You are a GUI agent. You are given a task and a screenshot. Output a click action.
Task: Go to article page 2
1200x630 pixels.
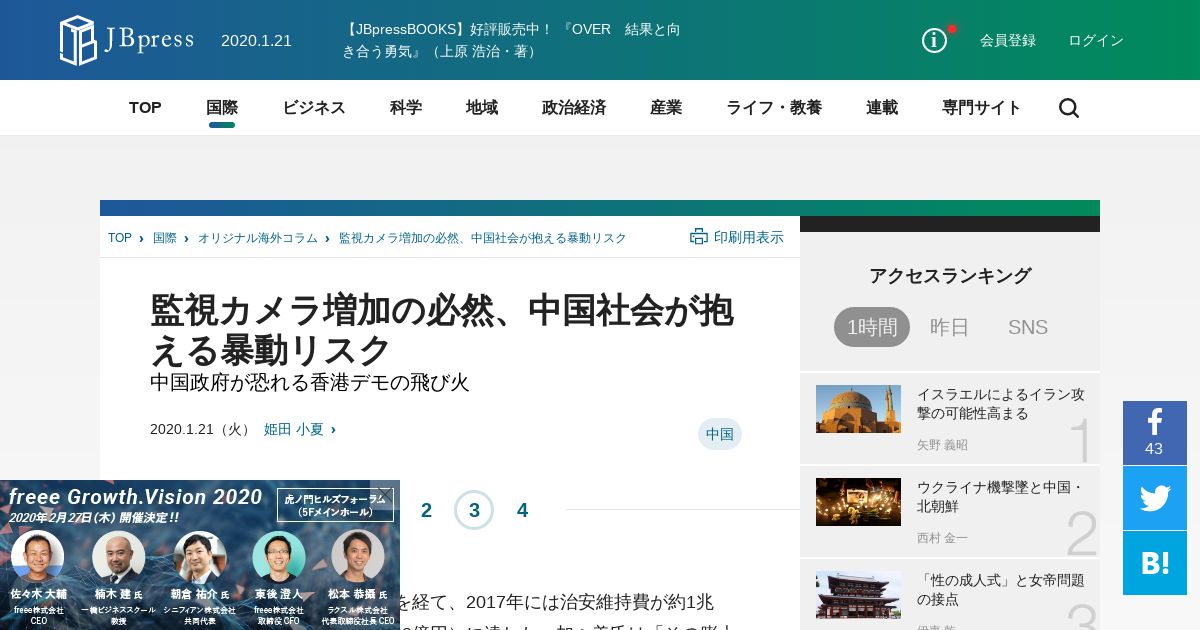pos(426,510)
